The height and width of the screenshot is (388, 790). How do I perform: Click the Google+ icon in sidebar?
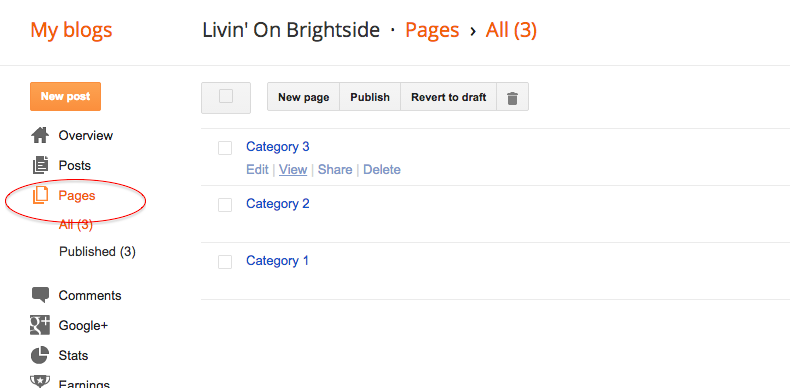[40, 325]
